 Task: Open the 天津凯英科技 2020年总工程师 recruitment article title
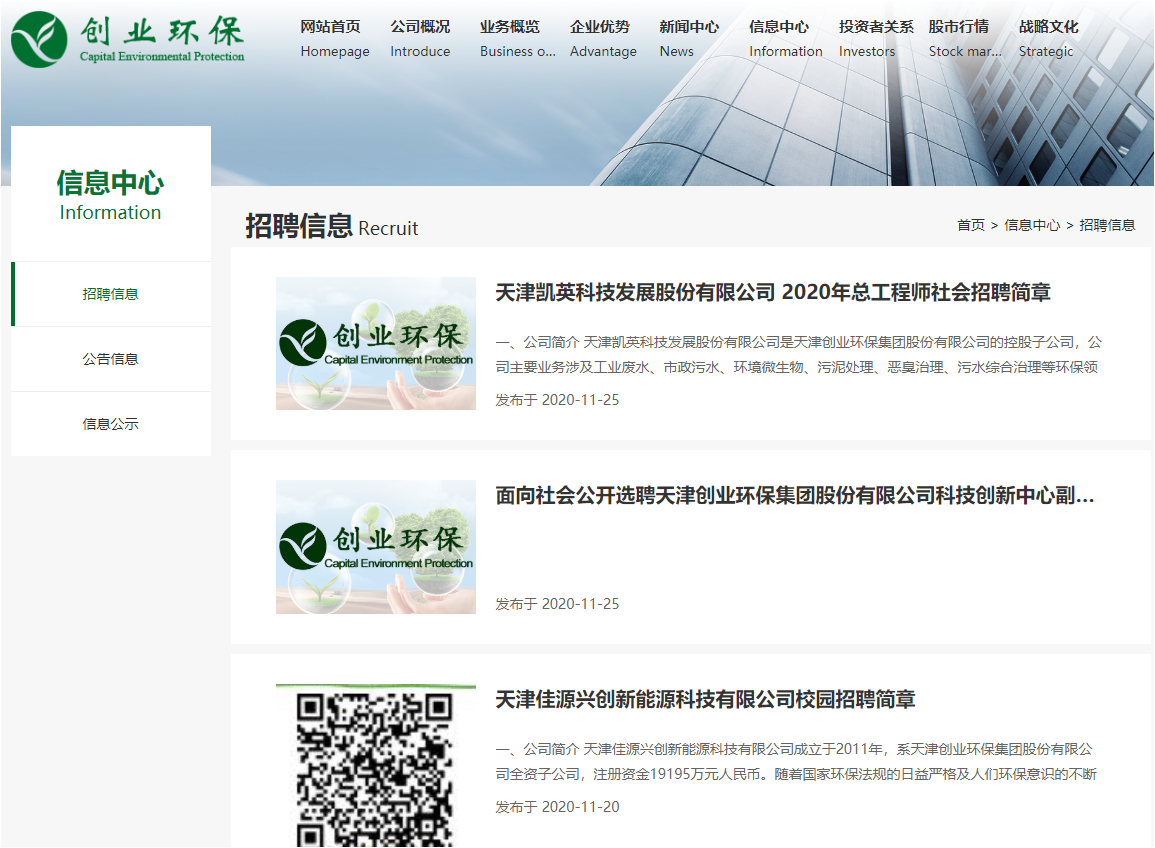point(773,292)
